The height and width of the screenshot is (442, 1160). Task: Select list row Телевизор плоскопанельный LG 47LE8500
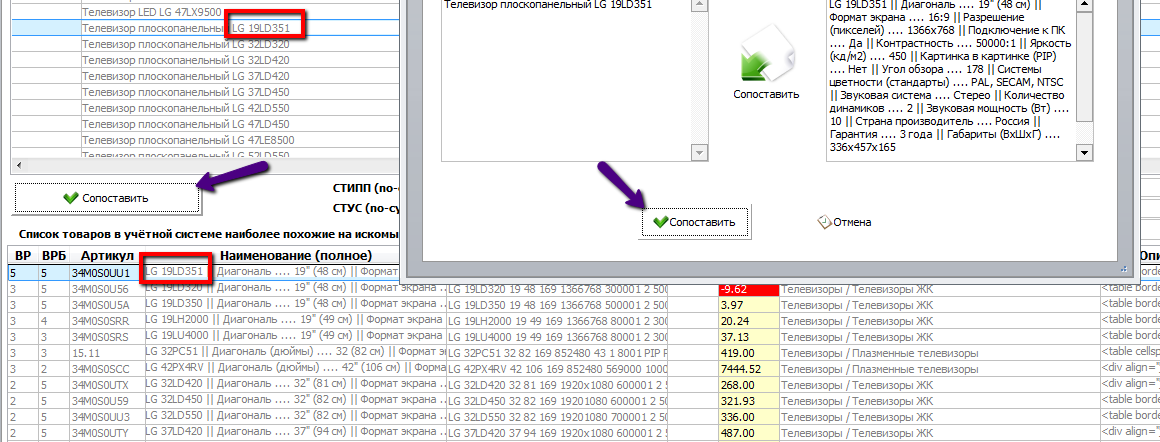coord(188,140)
